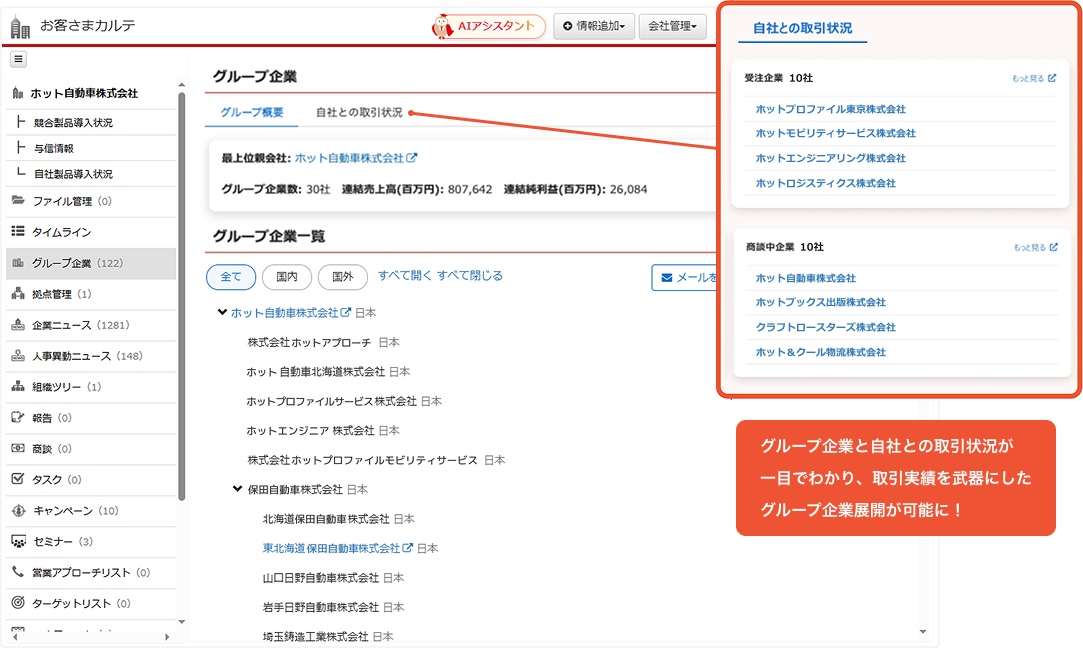Click the hamburger menu icon in sidebar
The height and width of the screenshot is (648, 1083).
19,60
